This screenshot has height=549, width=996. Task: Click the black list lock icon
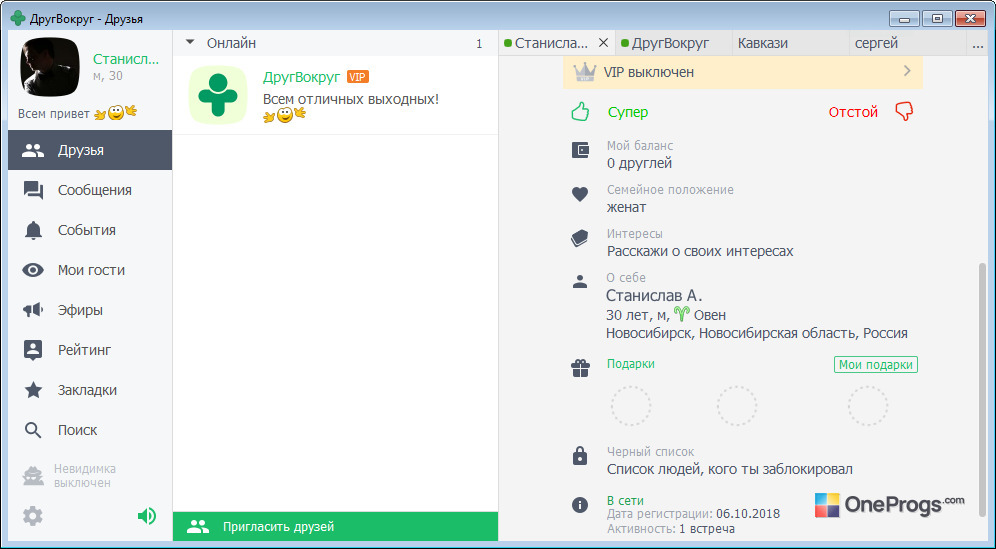(580, 456)
